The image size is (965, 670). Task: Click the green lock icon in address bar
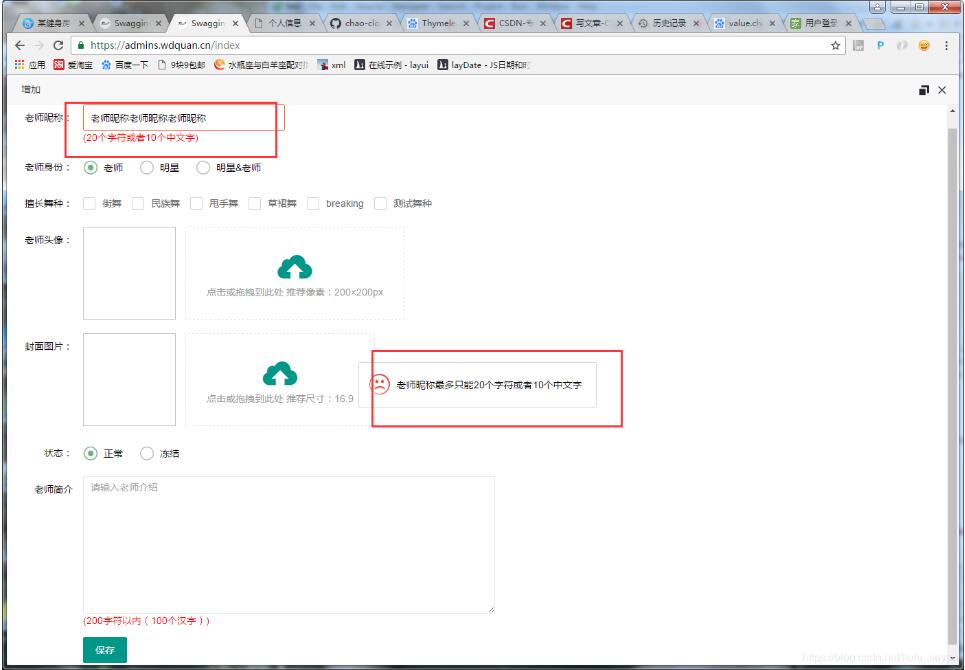click(81, 46)
